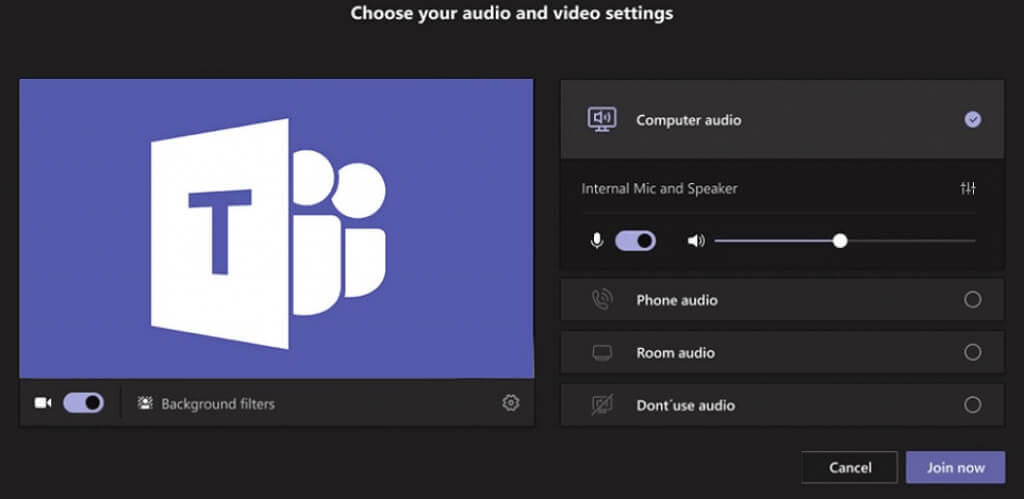Image resolution: width=1024 pixels, height=499 pixels.
Task: Toggle the microphone switch off
Action: point(635,241)
